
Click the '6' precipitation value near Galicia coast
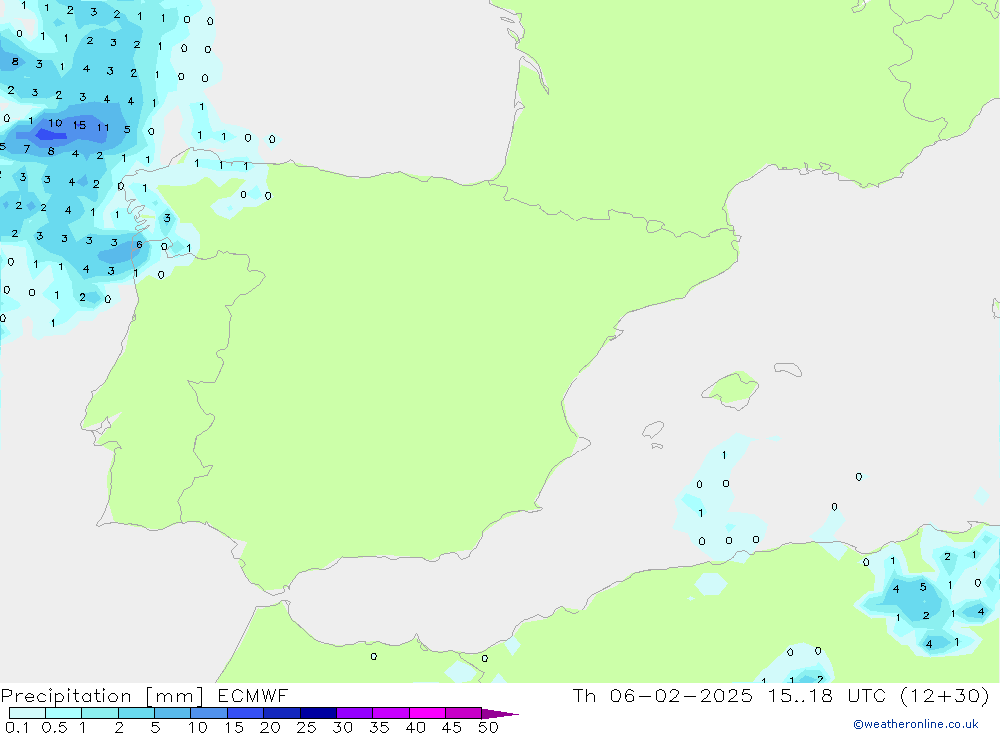pyautogui.click(x=139, y=244)
